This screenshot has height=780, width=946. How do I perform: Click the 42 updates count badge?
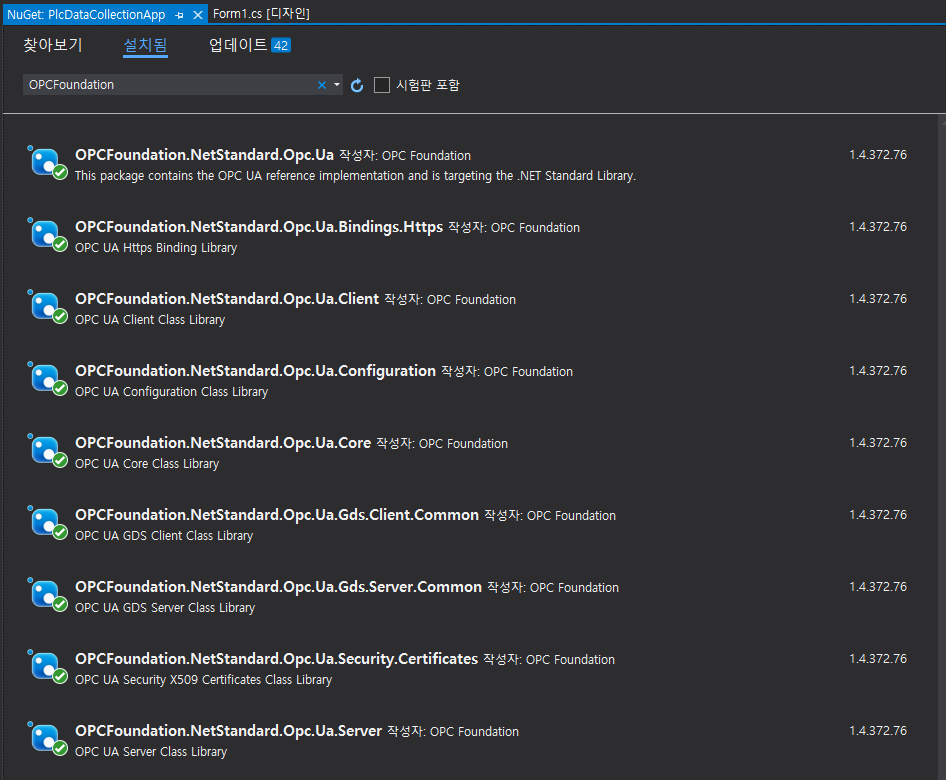pyautogui.click(x=281, y=45)
